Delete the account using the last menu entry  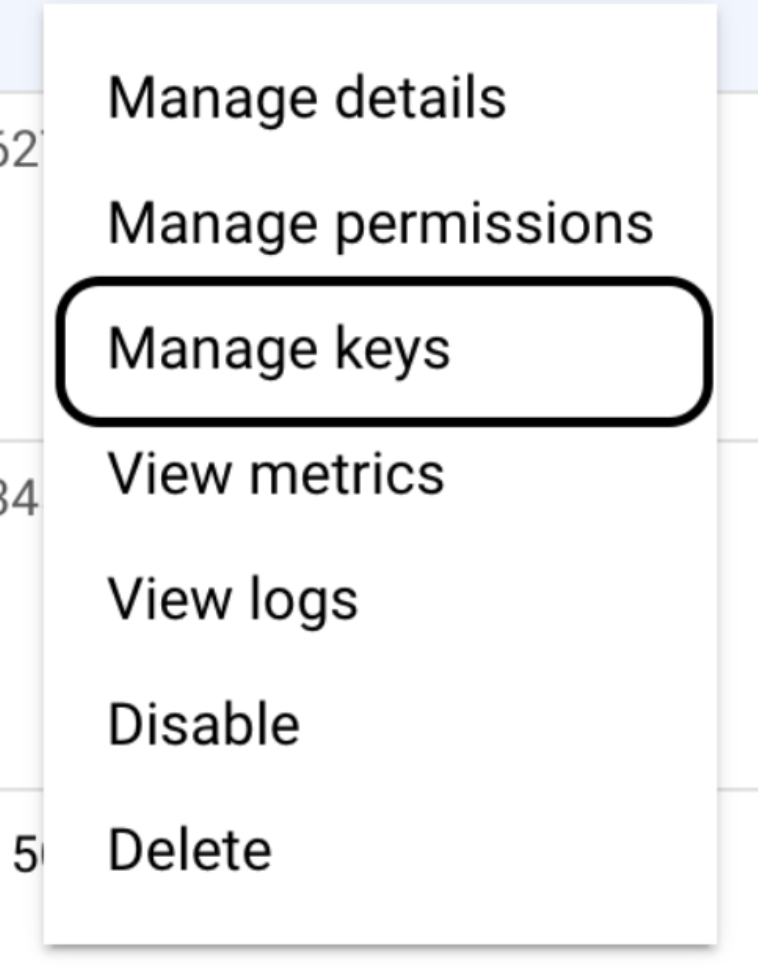tap(189, 850)
